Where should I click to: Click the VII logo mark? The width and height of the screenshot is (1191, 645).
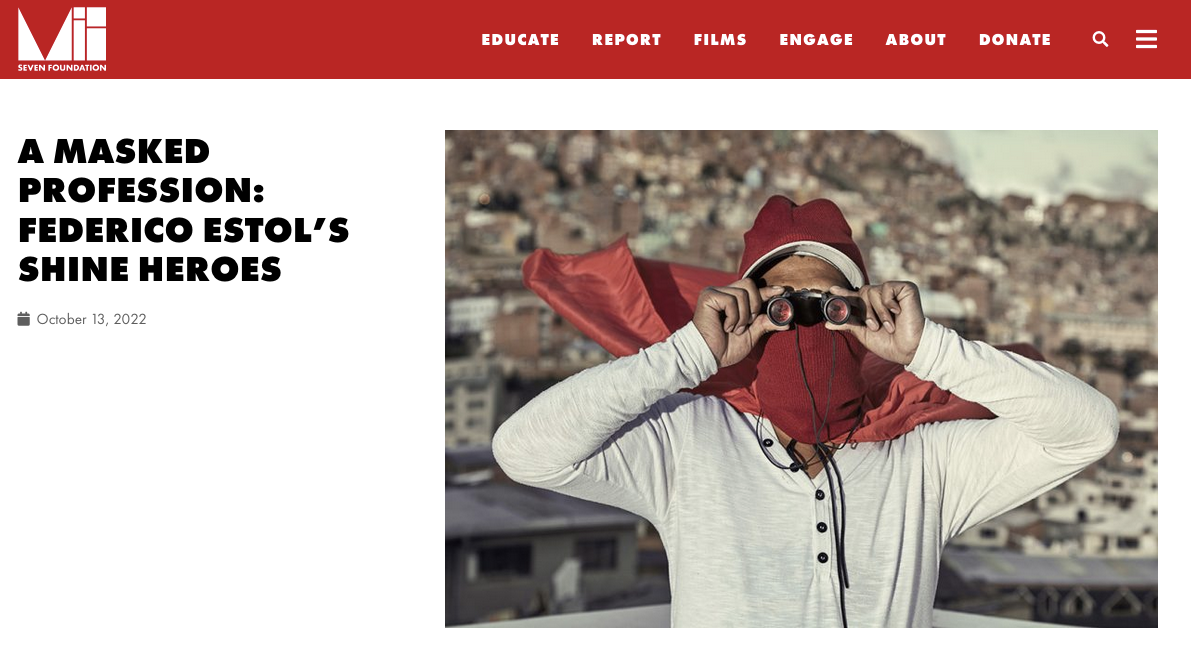click(x=62, y=33)
